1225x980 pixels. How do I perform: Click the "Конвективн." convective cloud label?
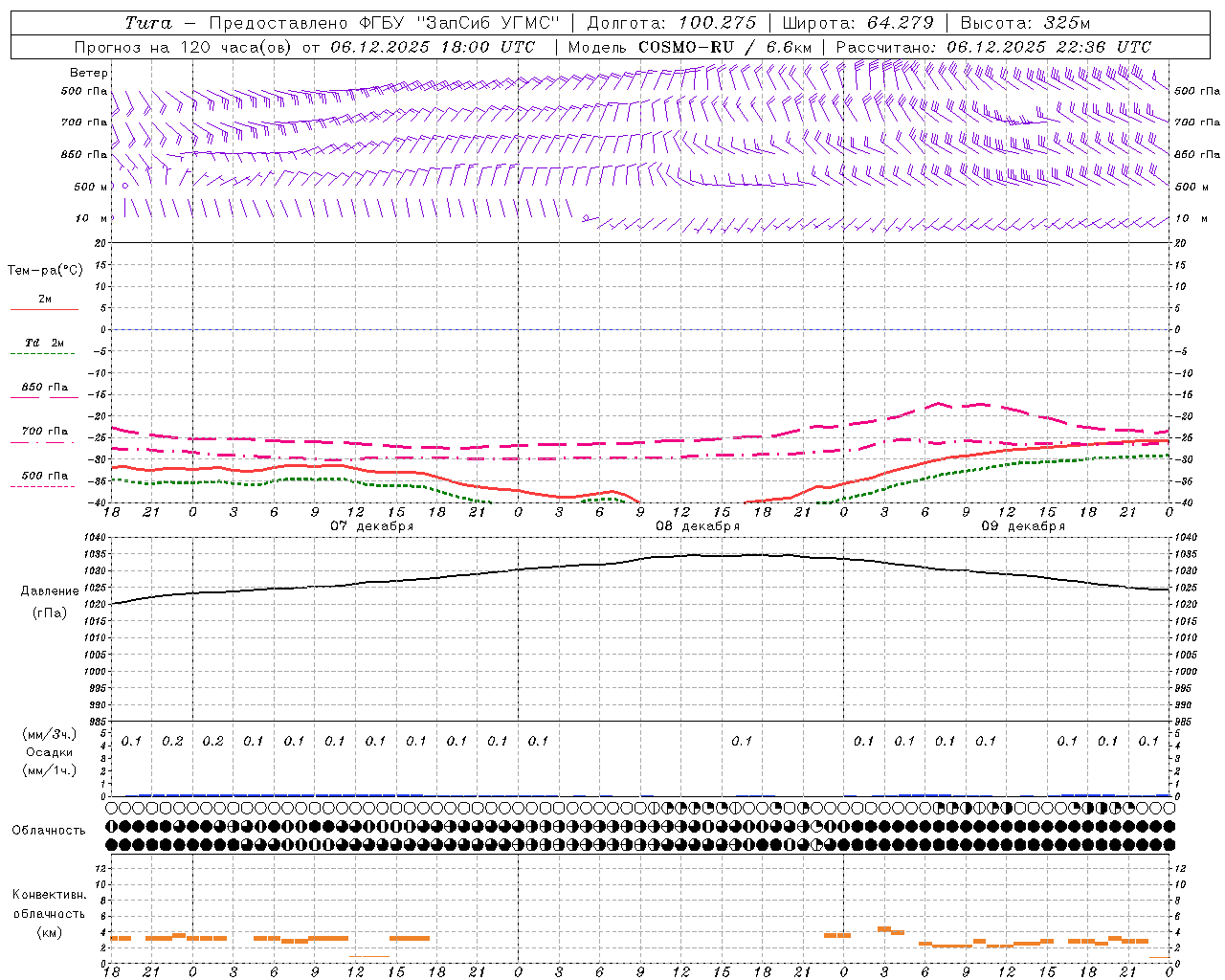click(49, 895)
